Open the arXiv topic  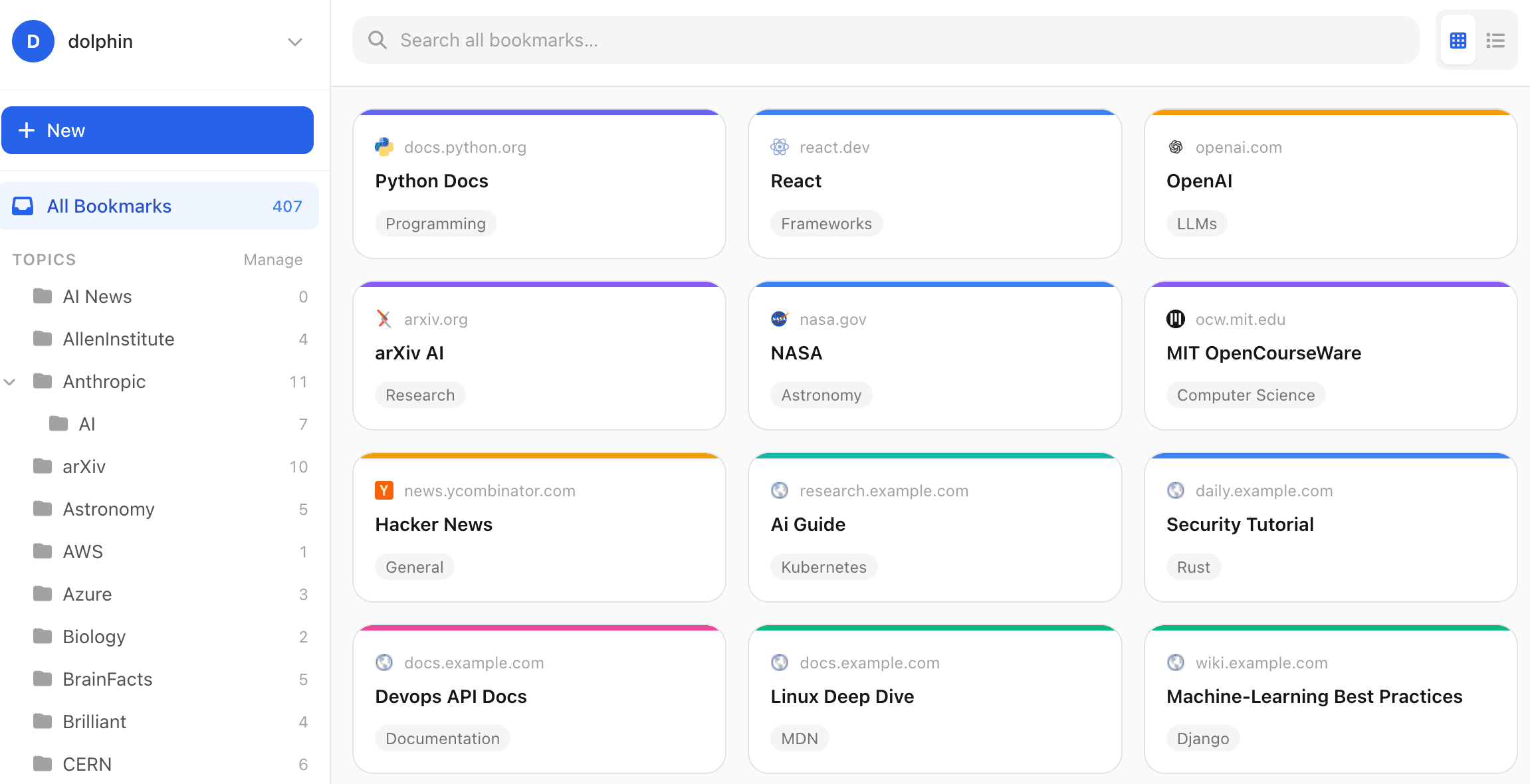[x=160, y=466]
